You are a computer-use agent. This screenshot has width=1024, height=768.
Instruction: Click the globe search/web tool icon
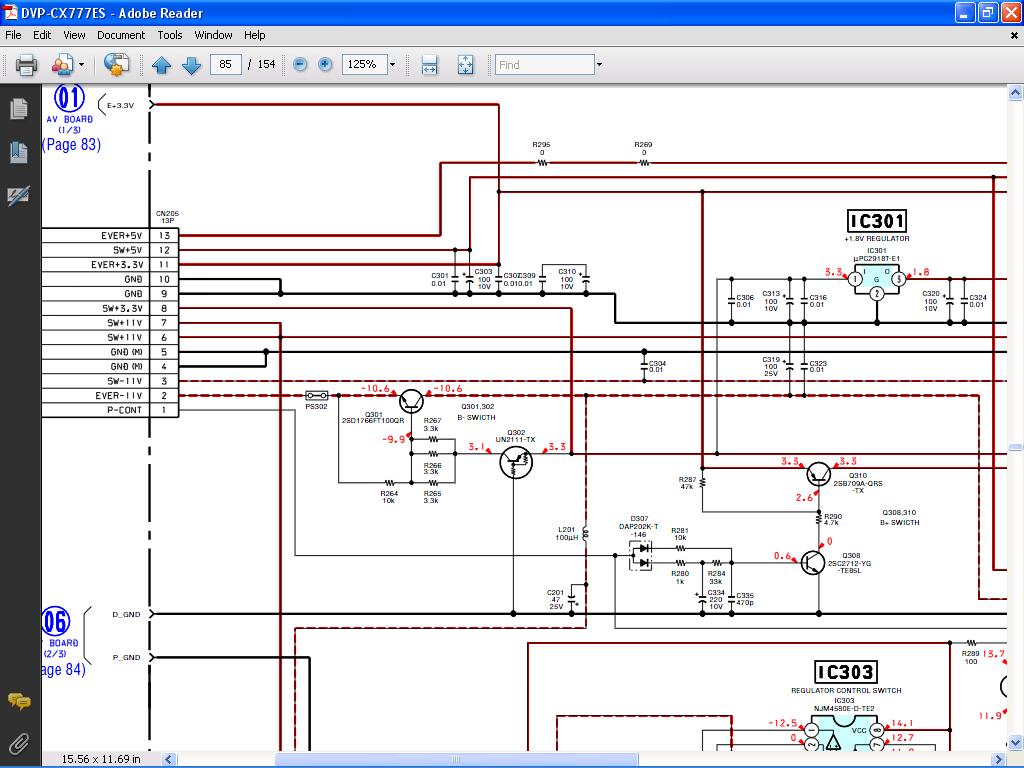116,65
